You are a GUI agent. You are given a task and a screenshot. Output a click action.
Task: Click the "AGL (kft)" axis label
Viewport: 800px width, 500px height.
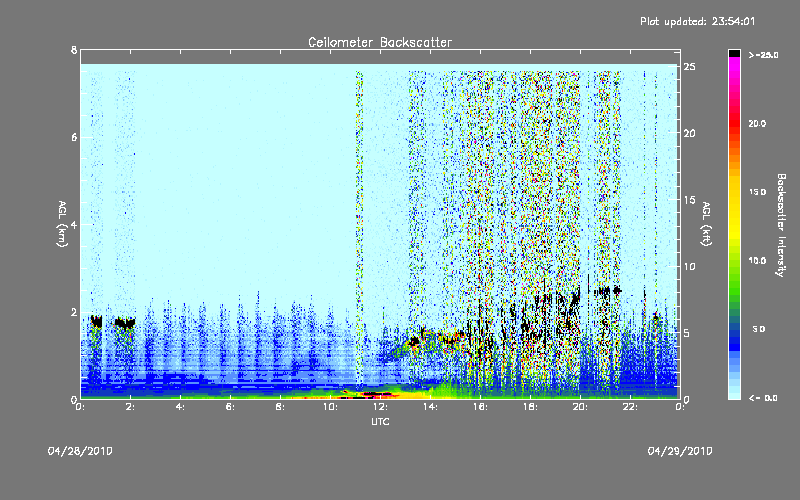pyautogui.click(x=707, y=224)
